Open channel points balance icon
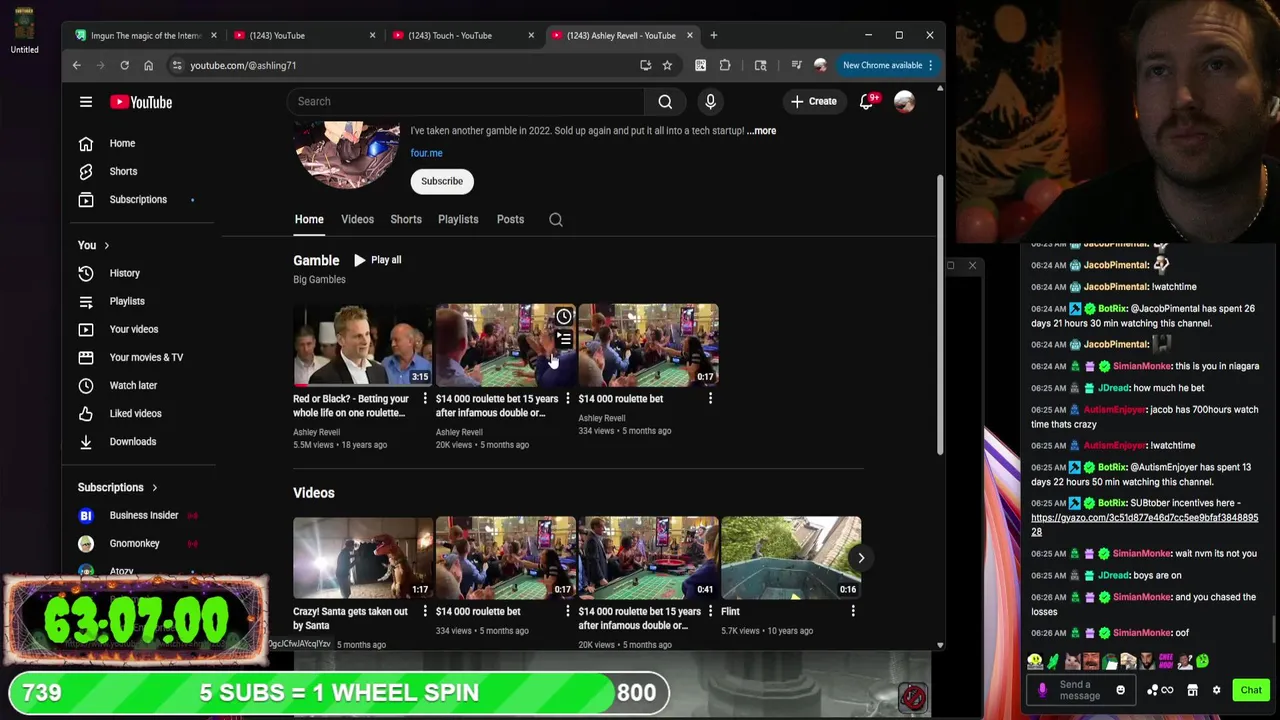Screen dimensions: 1280x720 click(1159, 690)
